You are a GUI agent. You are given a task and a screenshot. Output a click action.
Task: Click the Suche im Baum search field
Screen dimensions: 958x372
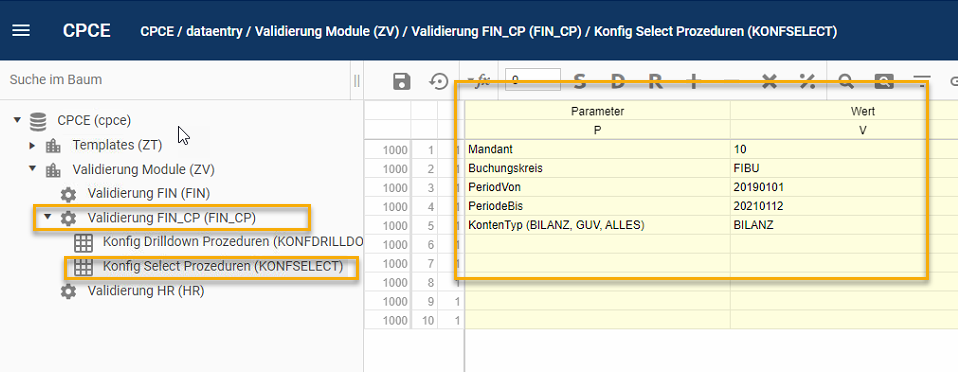click(176, 80)
